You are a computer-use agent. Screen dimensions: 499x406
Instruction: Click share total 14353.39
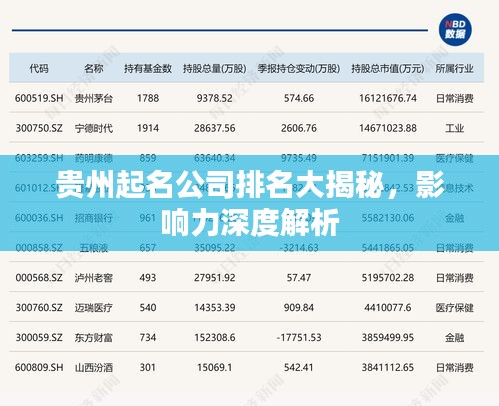coord(215,307)
